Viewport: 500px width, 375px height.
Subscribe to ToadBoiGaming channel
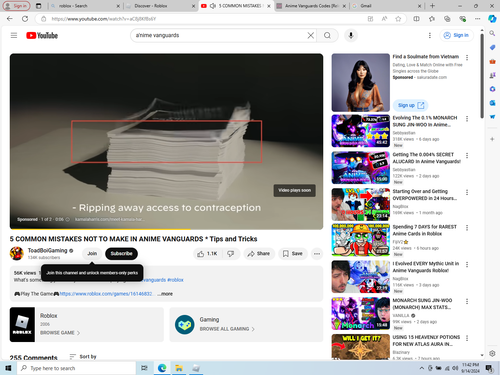pos(121,254)
